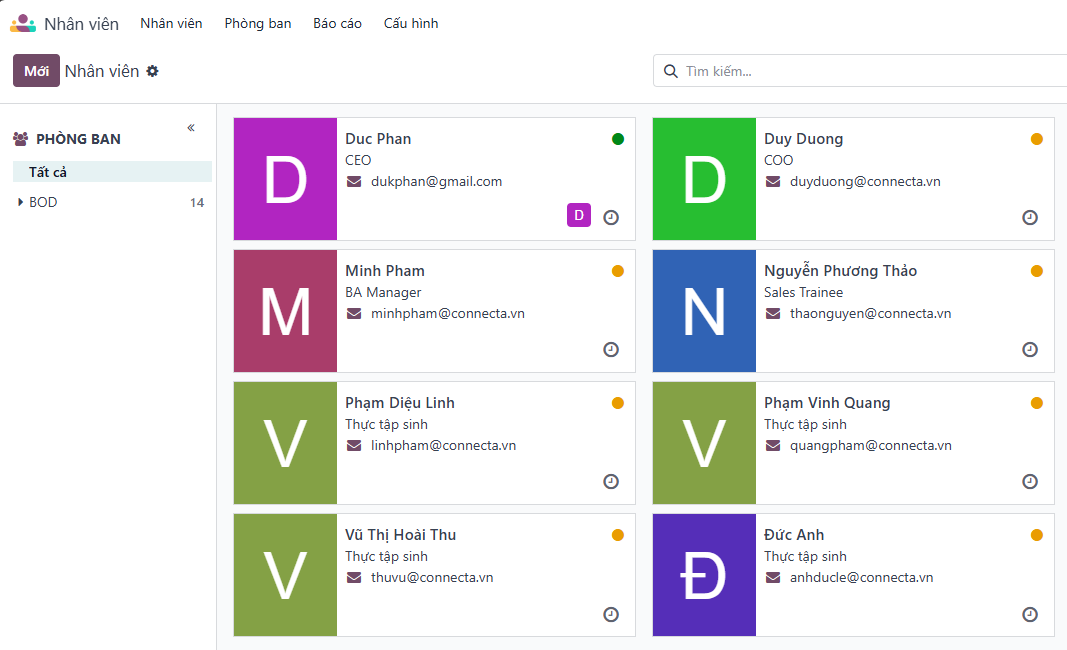
Task: Select Tất cả department filter
Action: tap(112, 172)
